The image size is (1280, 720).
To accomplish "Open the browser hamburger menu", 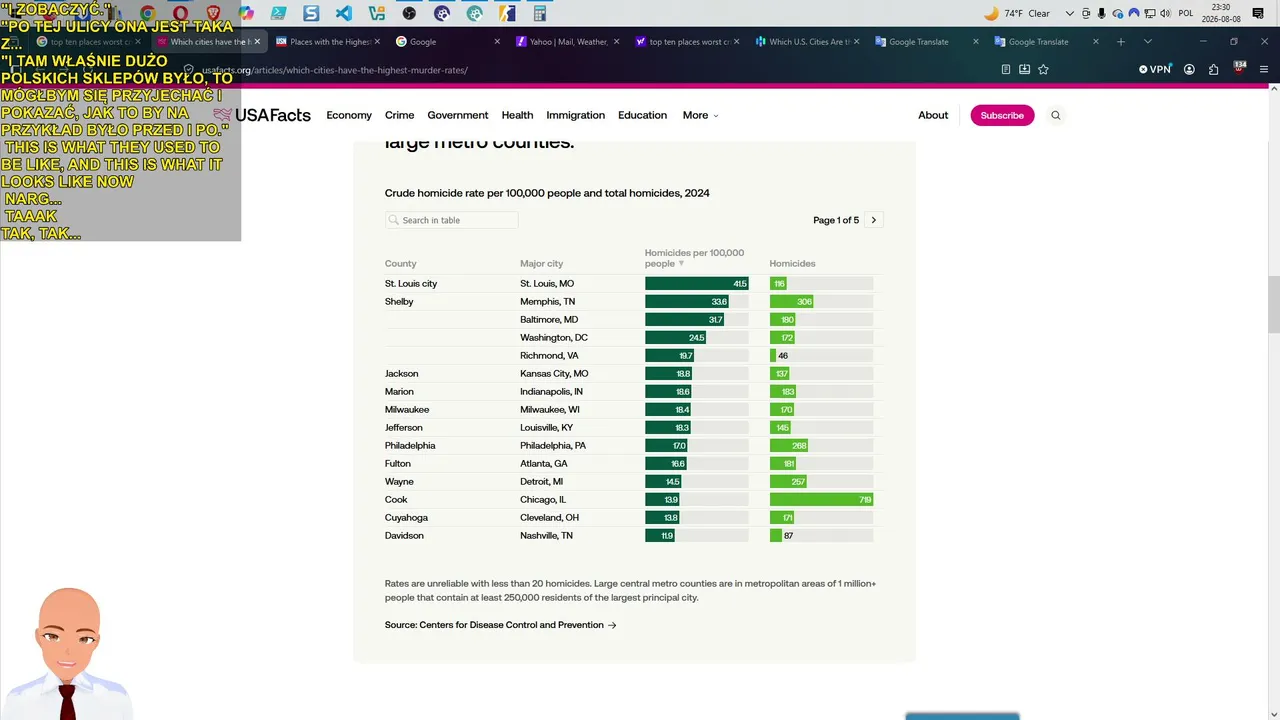I will click(x=1264, y=69).
